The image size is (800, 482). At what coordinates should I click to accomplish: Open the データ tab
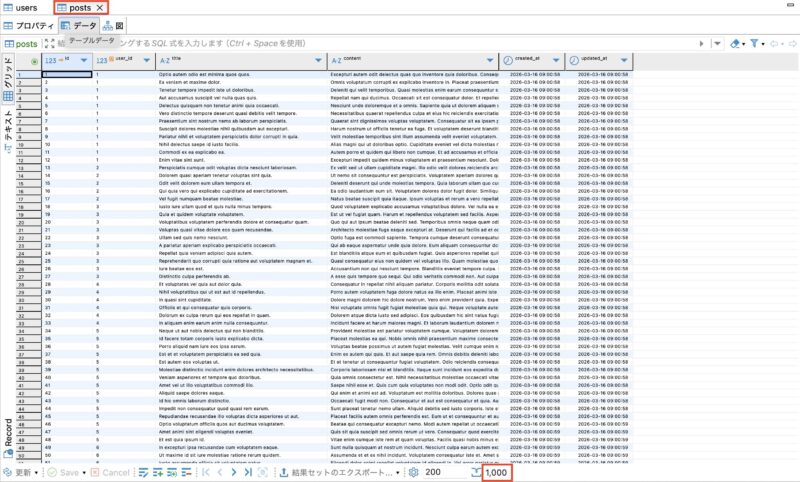[78, 25]
